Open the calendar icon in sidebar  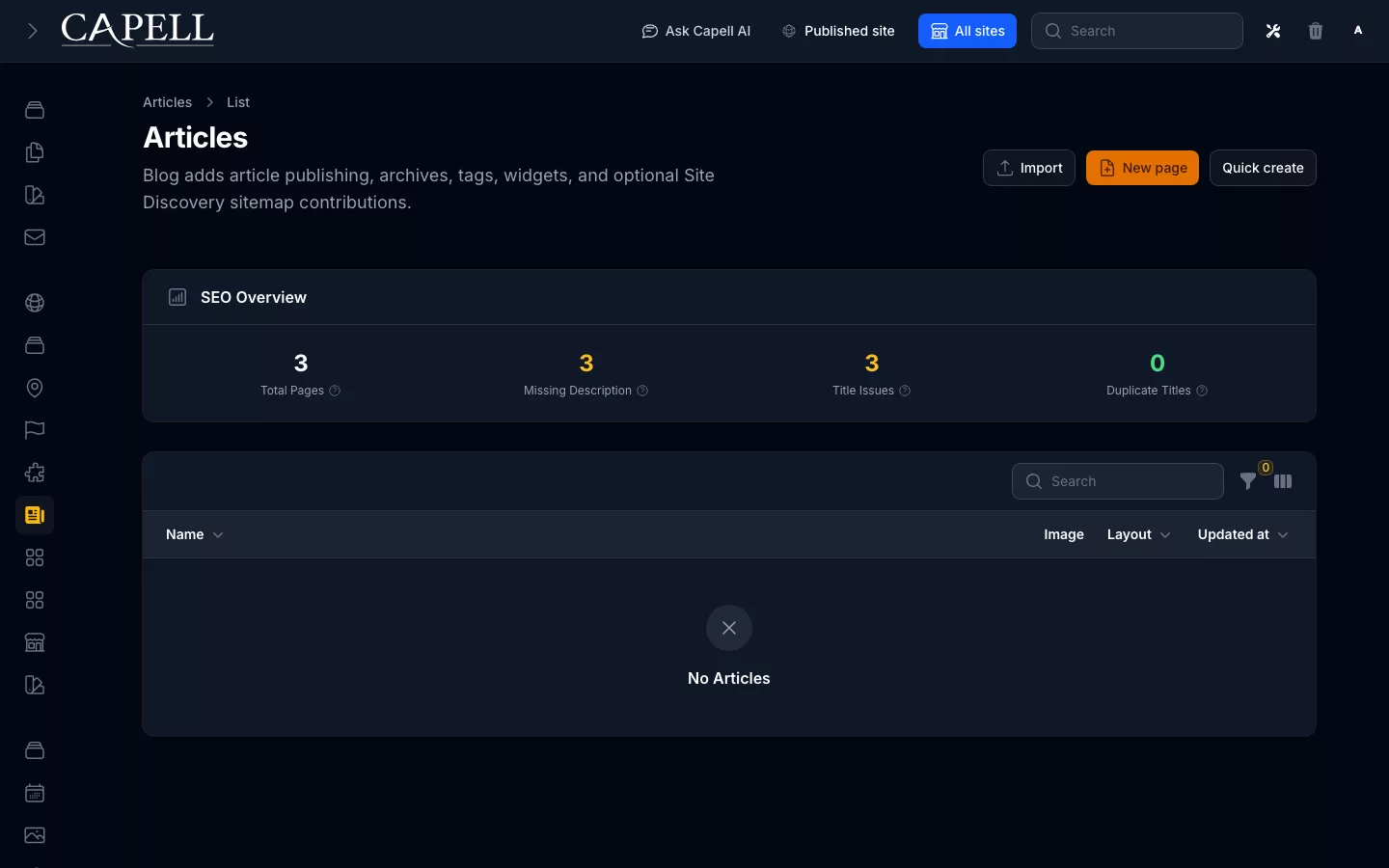tap(35, 793)
